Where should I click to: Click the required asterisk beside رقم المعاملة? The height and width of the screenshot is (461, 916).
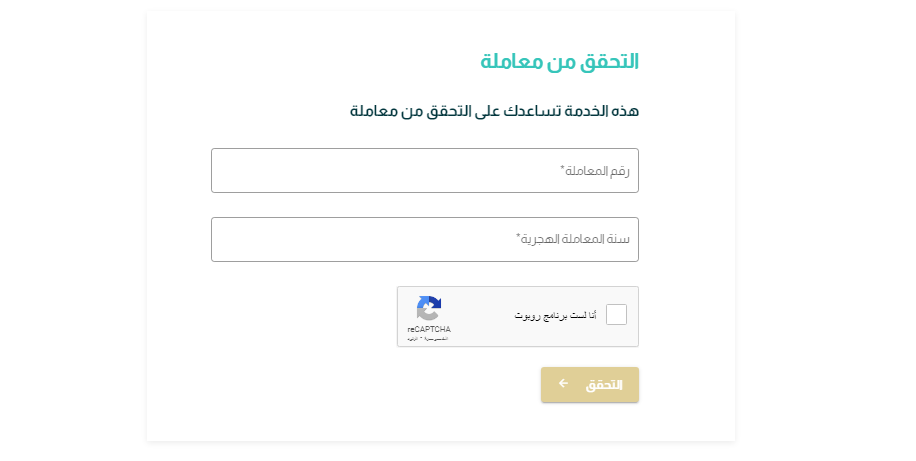tap(563, 168)
